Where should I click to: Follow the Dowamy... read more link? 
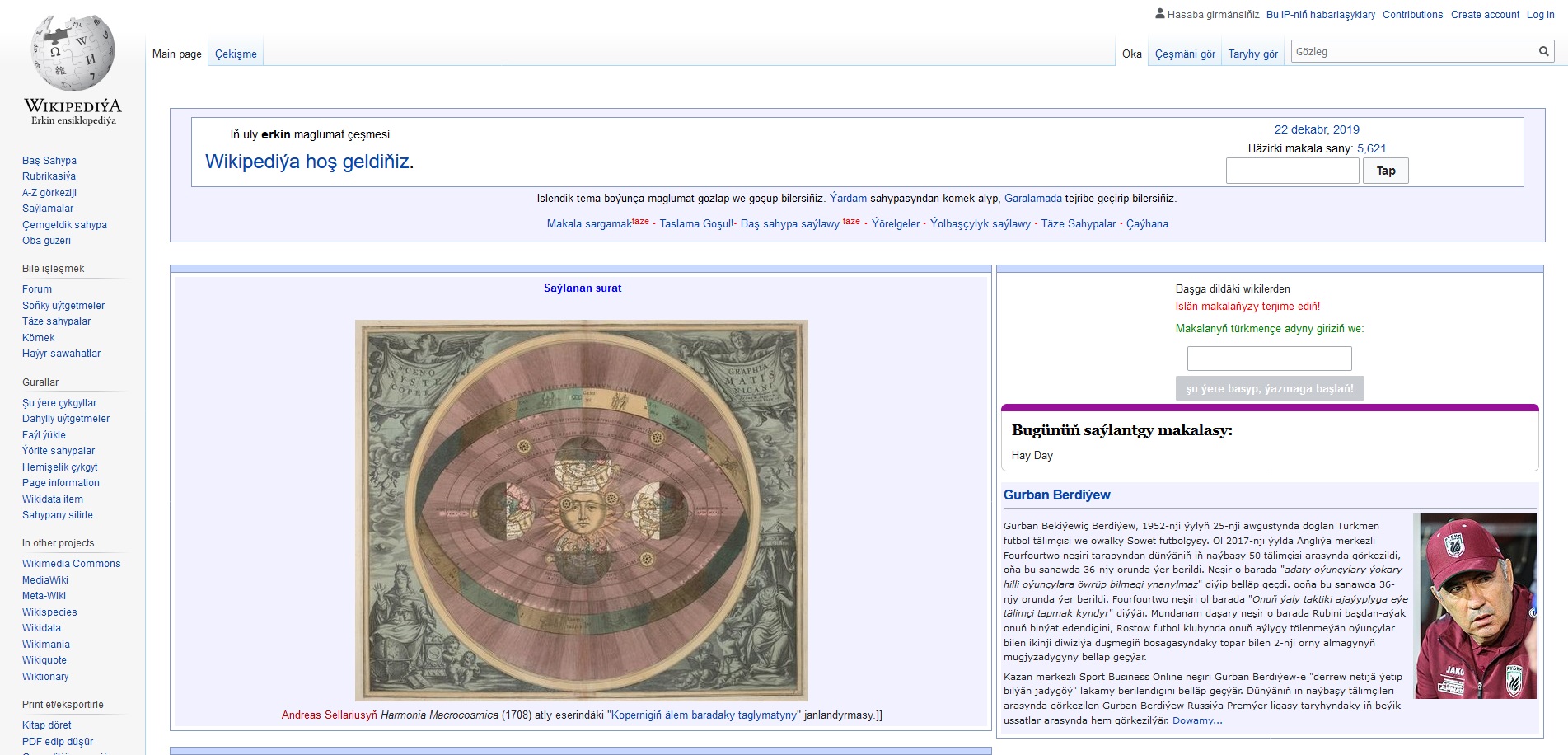(x=1197, y=720)
